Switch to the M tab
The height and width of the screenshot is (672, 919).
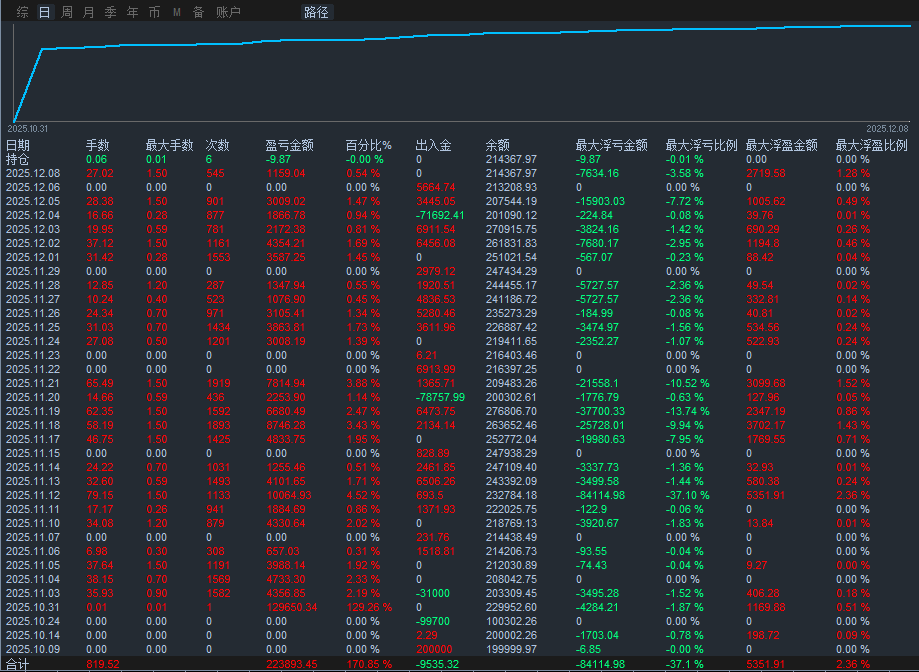[176, 12]
